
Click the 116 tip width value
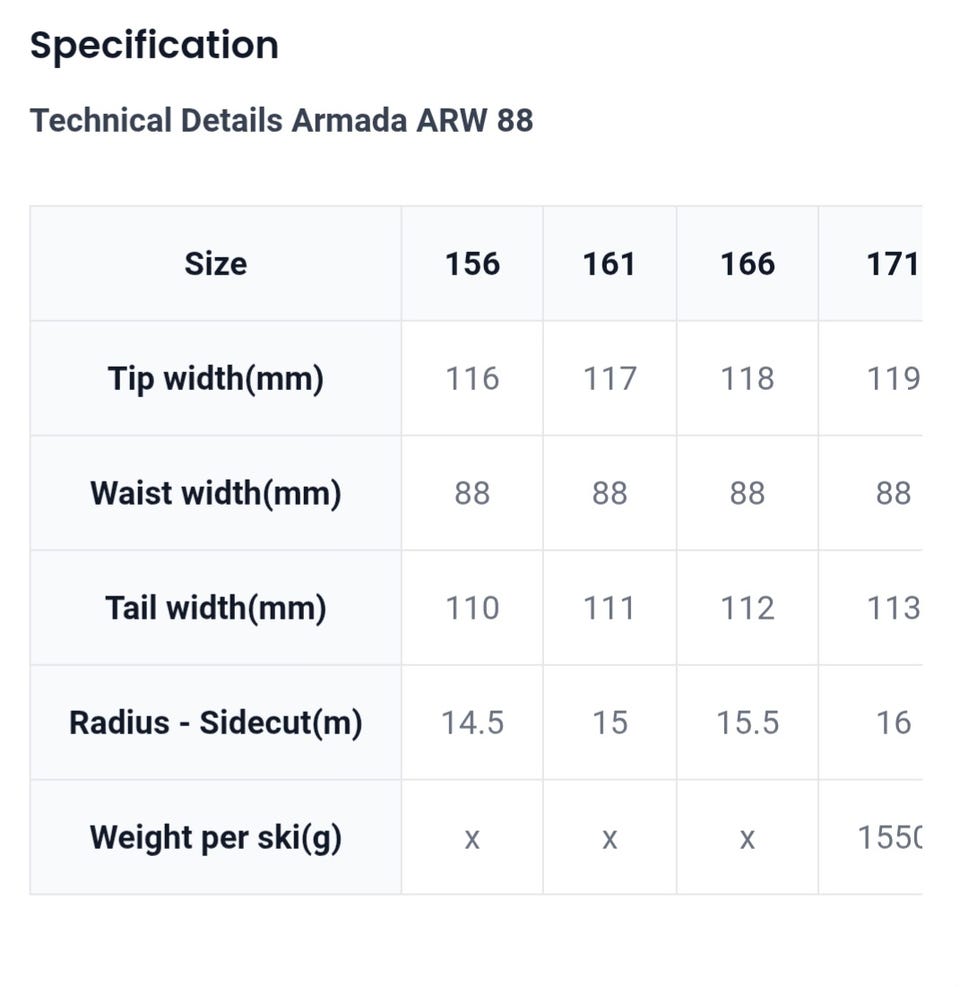pyautogui.click(x=472, y=379)
